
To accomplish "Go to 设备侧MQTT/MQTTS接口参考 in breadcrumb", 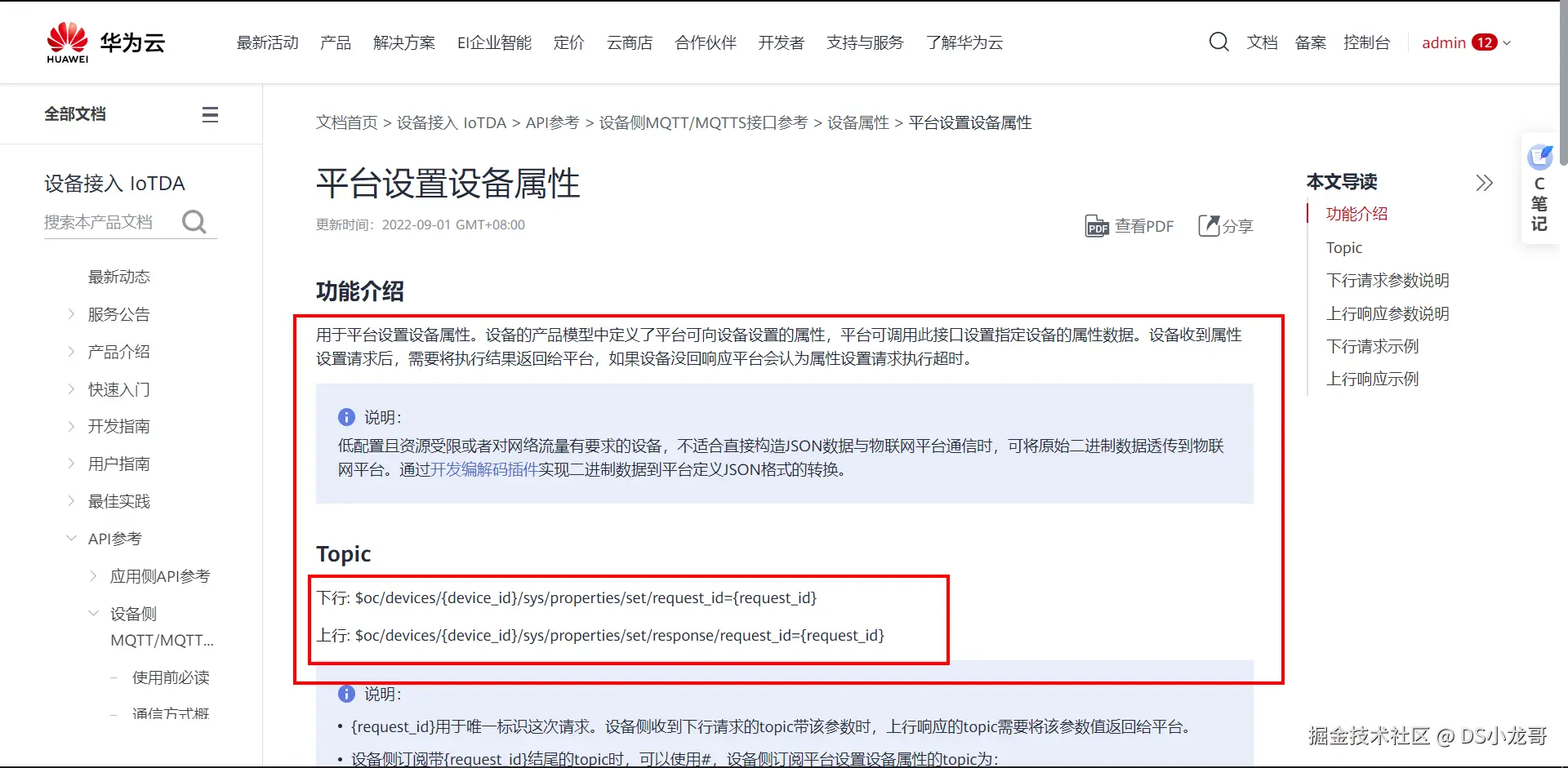I will tap(703, 122).
